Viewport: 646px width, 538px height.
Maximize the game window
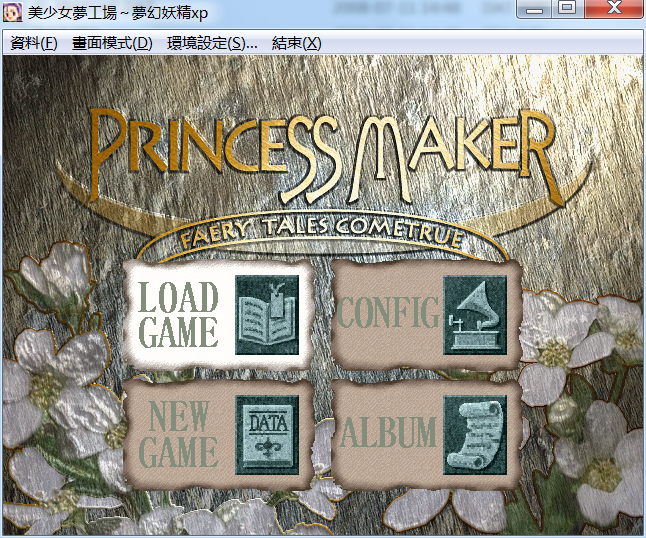click(x=566, y=9)
